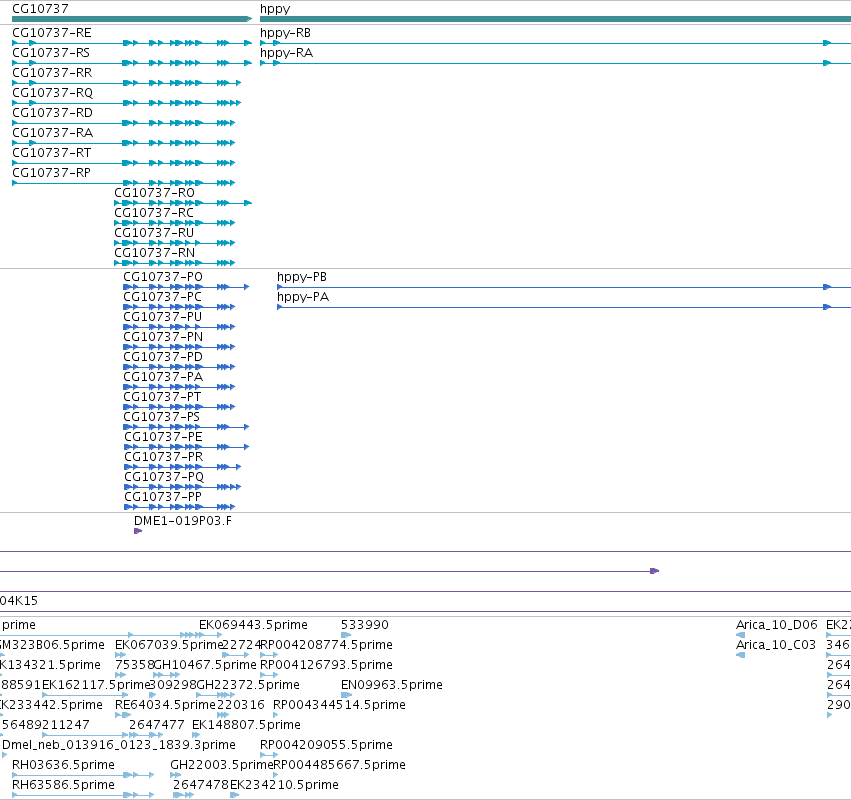
Task: Click the 2647477 feature label
Action: coord(156,725)
